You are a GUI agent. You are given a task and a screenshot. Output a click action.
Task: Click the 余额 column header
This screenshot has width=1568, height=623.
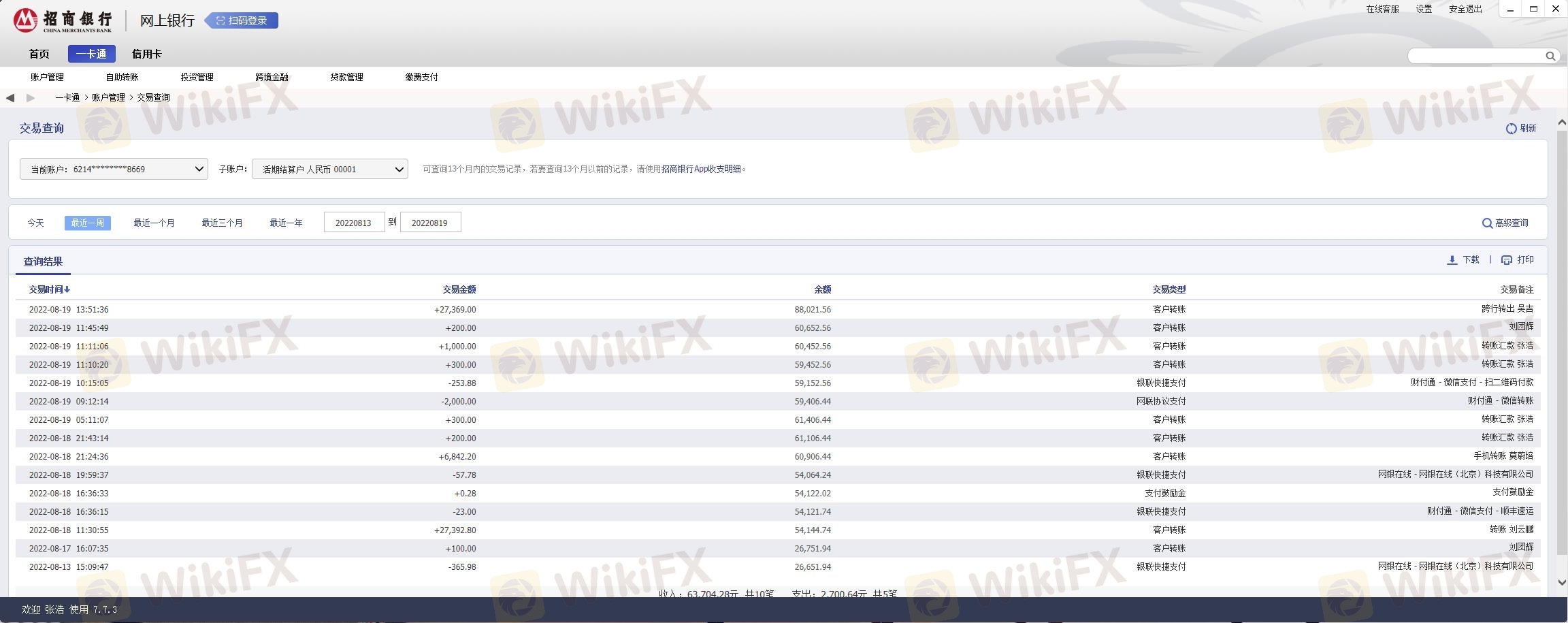823,289
